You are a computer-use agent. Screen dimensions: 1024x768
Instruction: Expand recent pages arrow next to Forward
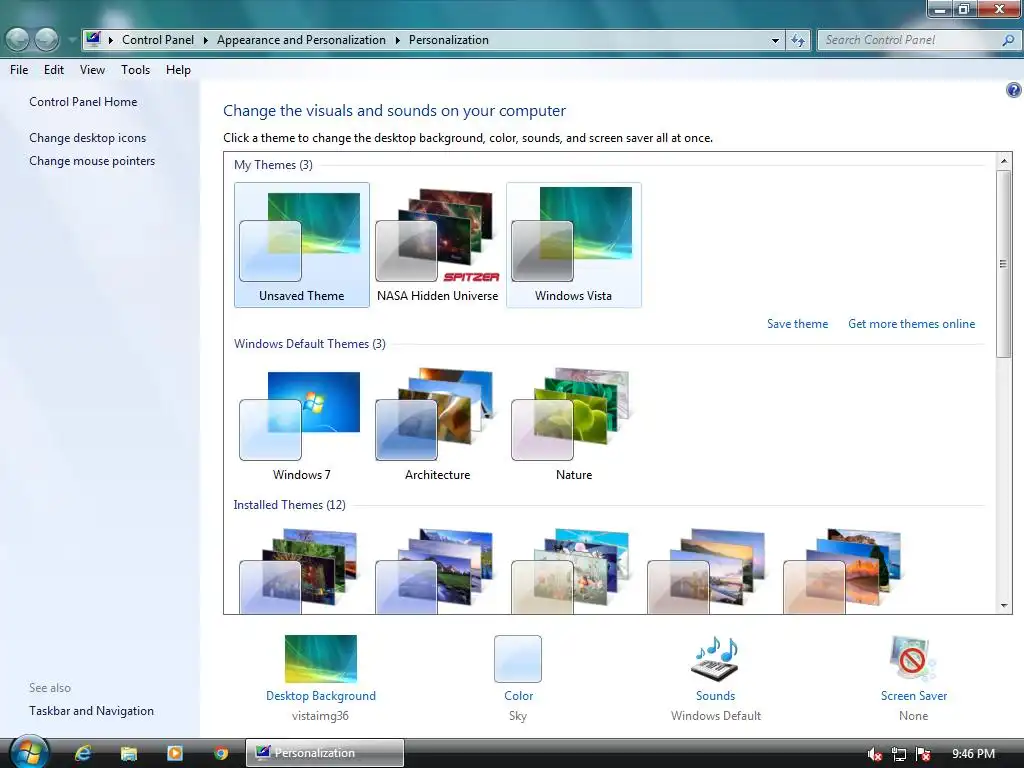(x=72, y=40)
